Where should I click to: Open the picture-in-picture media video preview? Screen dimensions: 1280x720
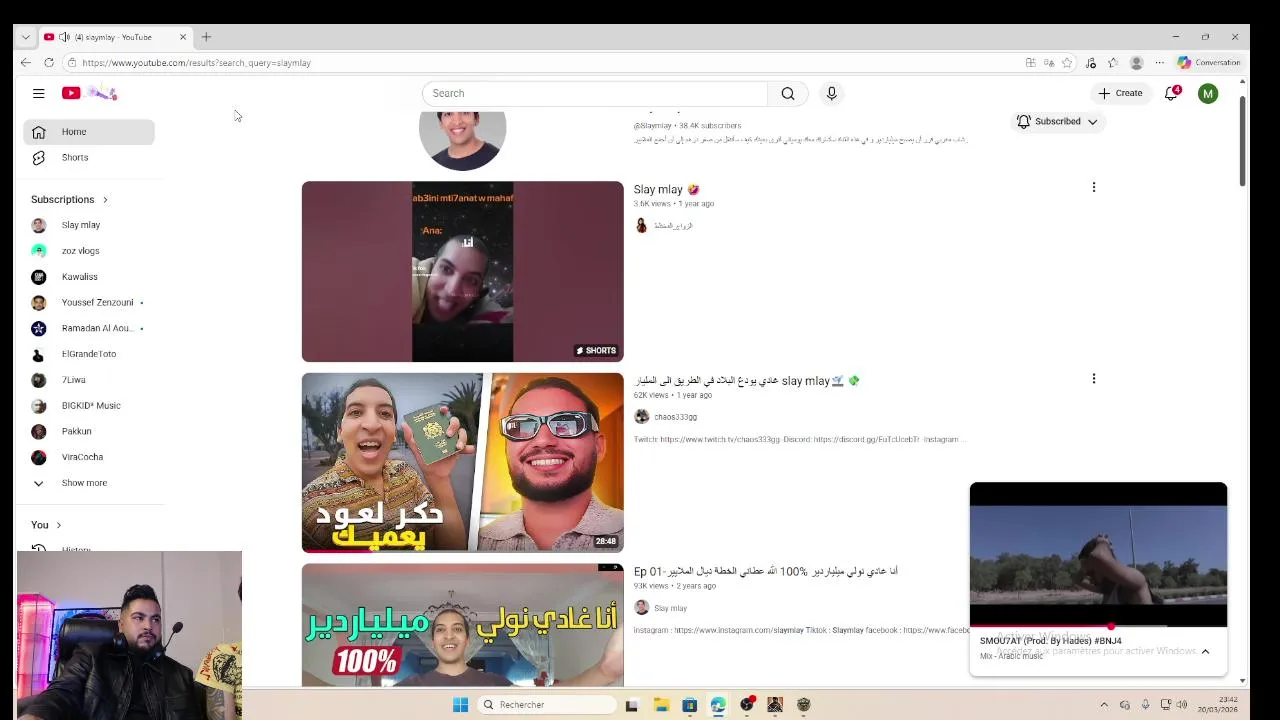pyautogui.click(x=1098, y=554)
